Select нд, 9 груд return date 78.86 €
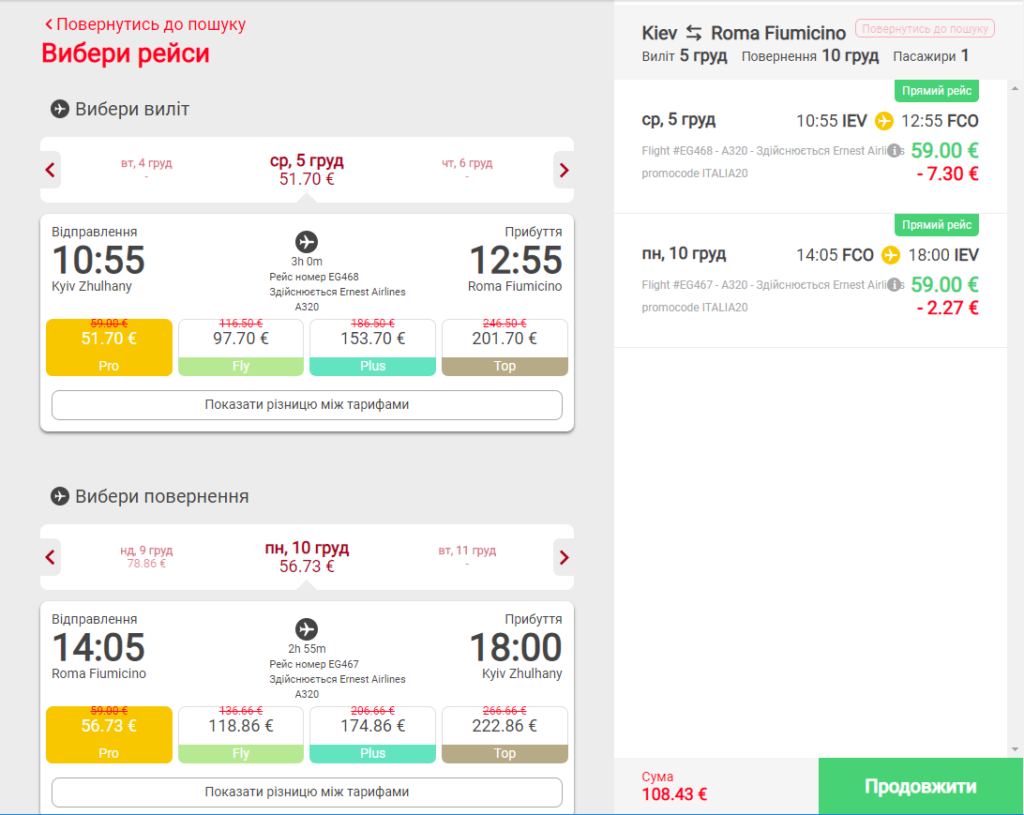 146,556
